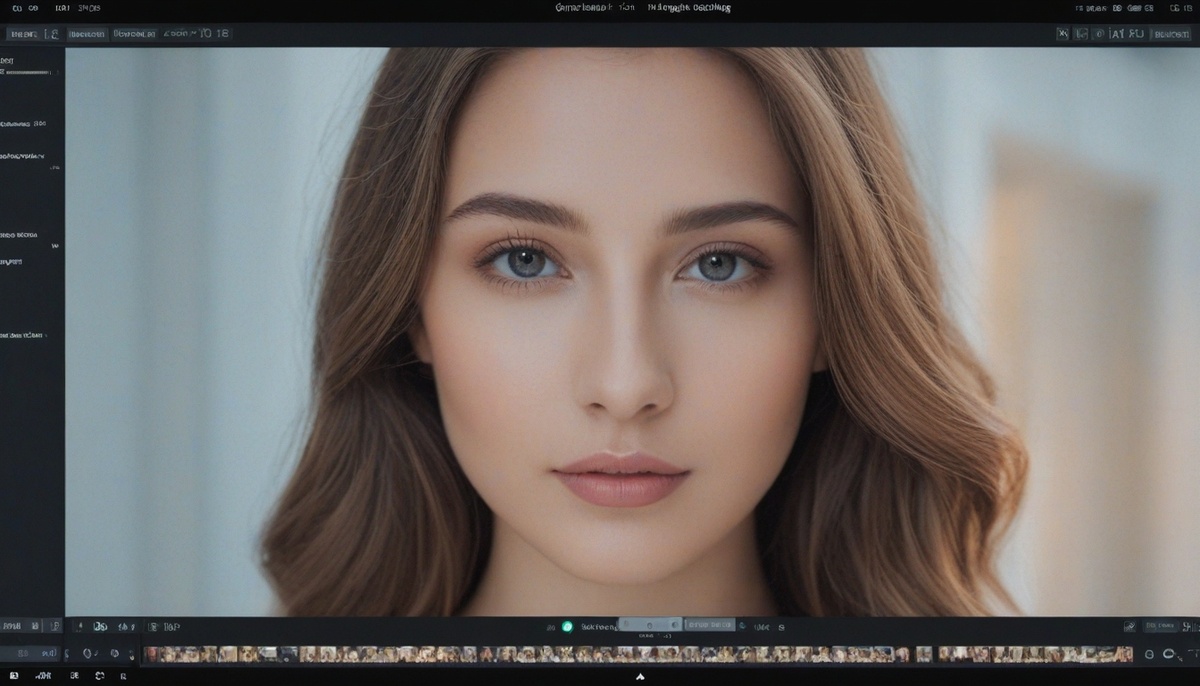Click the top-right corner toolbar button
Screen dimensions: 1200x686
pos(1171,34)
